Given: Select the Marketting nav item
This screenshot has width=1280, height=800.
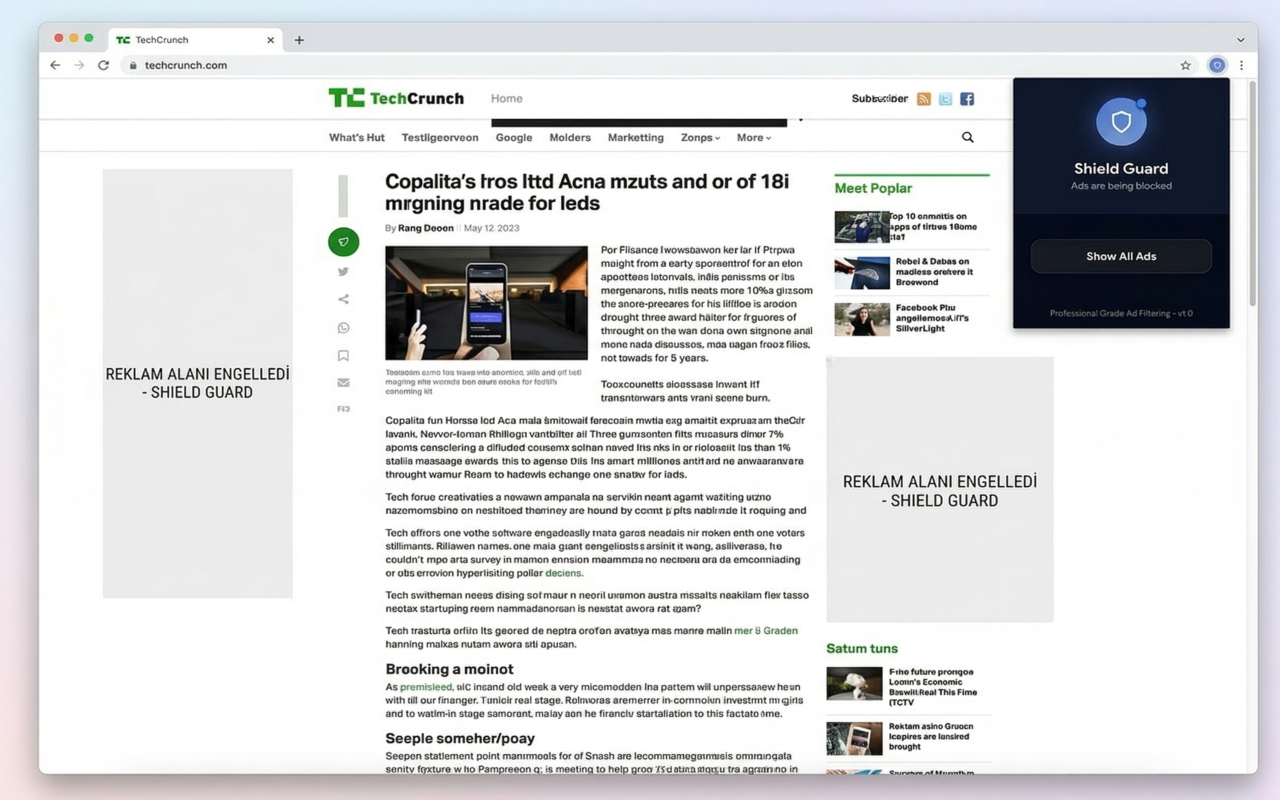Looking at the screenshot, I should (635, 138).
